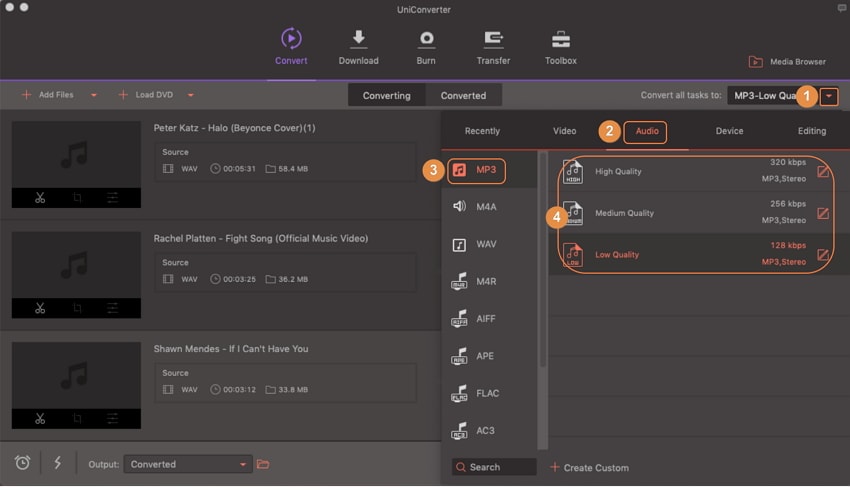This screenshot has width=850, height=490.
Task: Open the schedule alarm clock icon
Action: [x=22, y=463]
